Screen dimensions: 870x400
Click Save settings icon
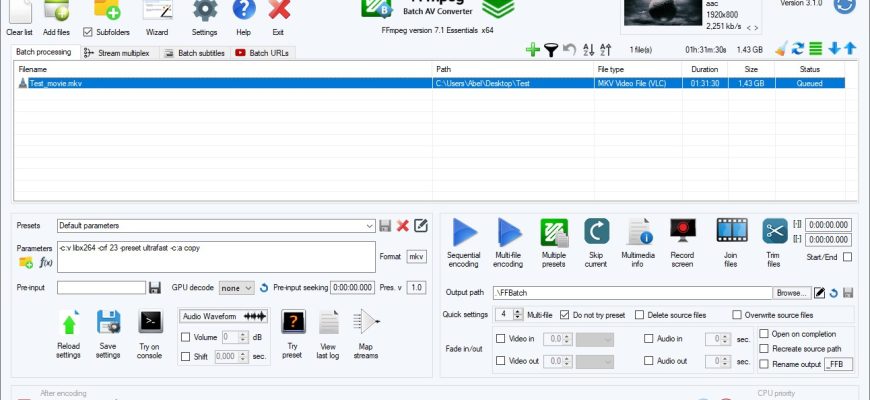pyautogui.click(x=109, y=322)
